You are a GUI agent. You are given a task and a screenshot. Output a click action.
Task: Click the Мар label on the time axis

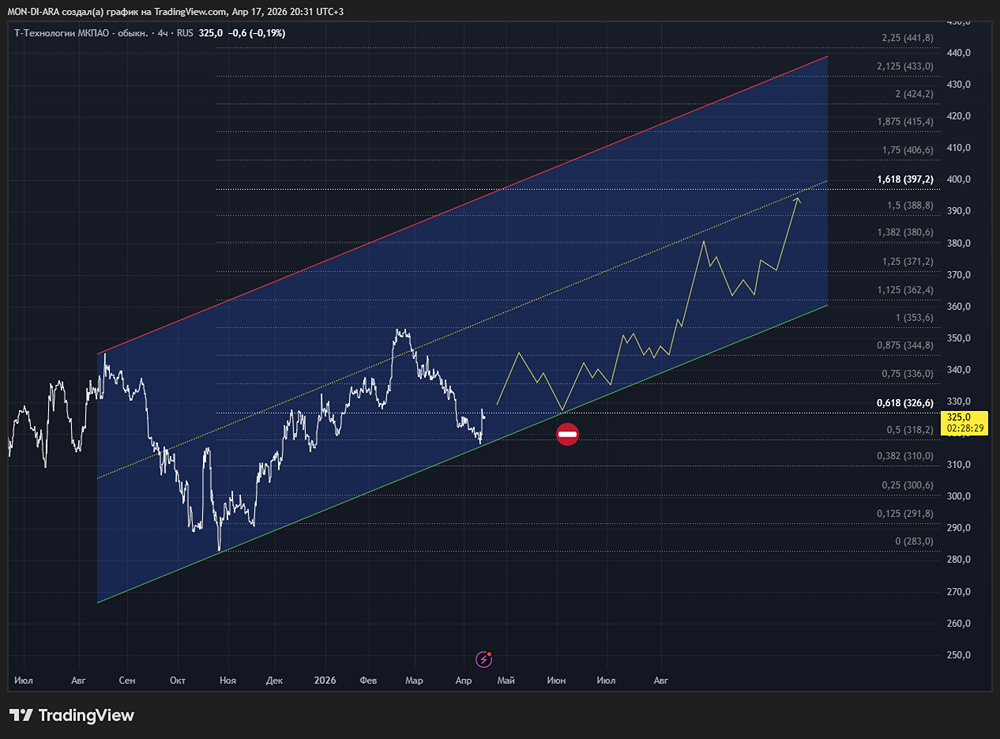414,680
